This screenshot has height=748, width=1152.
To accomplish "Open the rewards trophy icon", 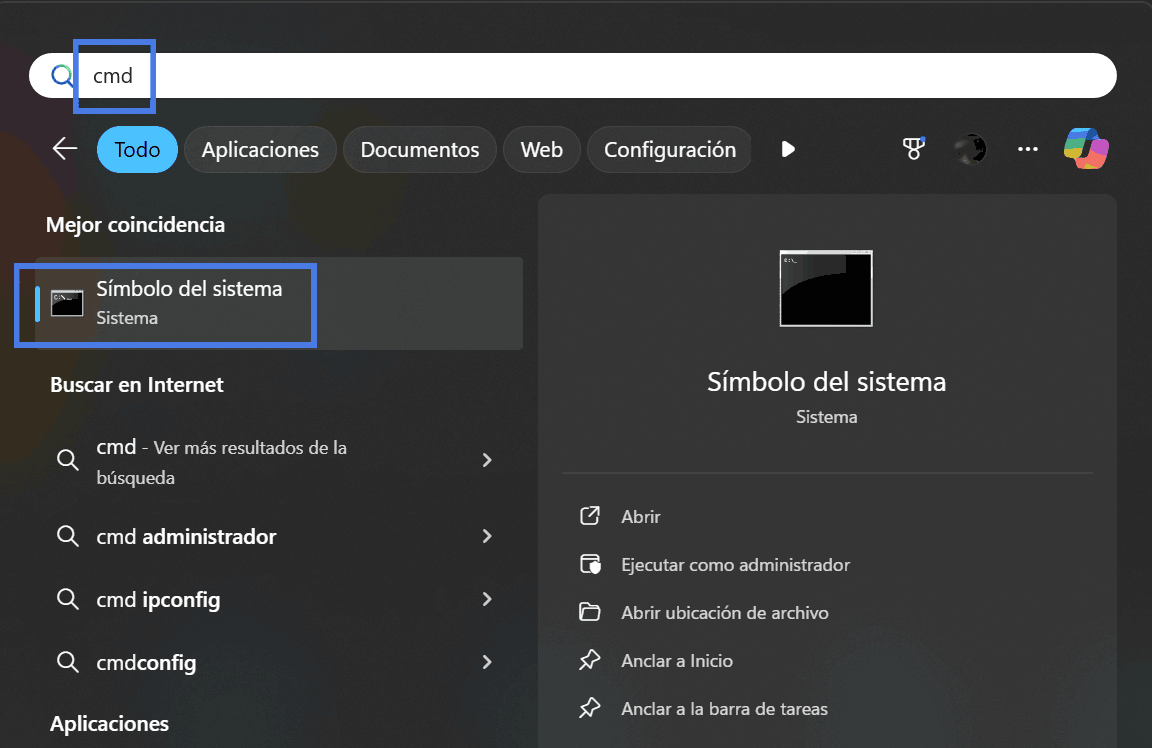I will tap(913, 148).
